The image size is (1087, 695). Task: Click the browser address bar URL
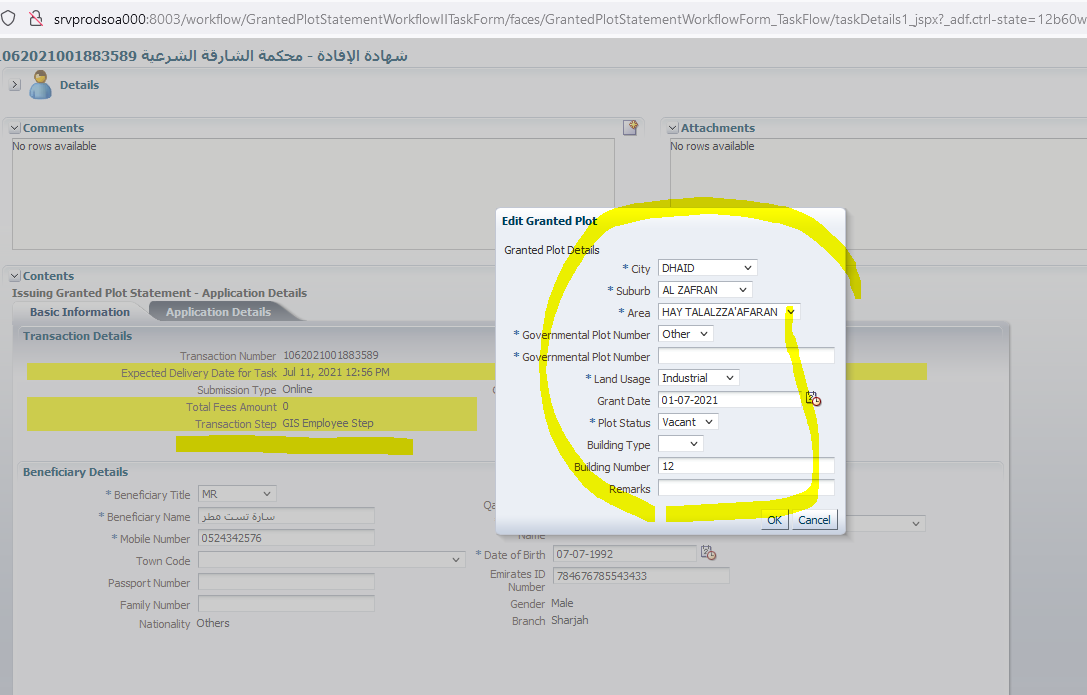pyautogui.click(x=568, y=19)
